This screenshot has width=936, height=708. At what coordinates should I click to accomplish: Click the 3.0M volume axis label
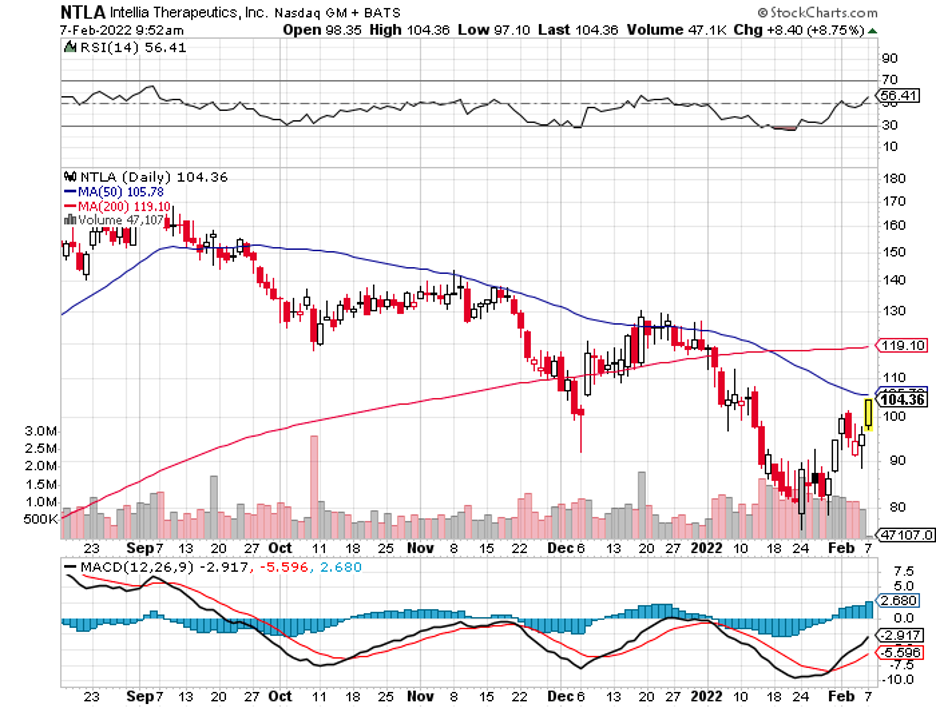tap(40, 431)
